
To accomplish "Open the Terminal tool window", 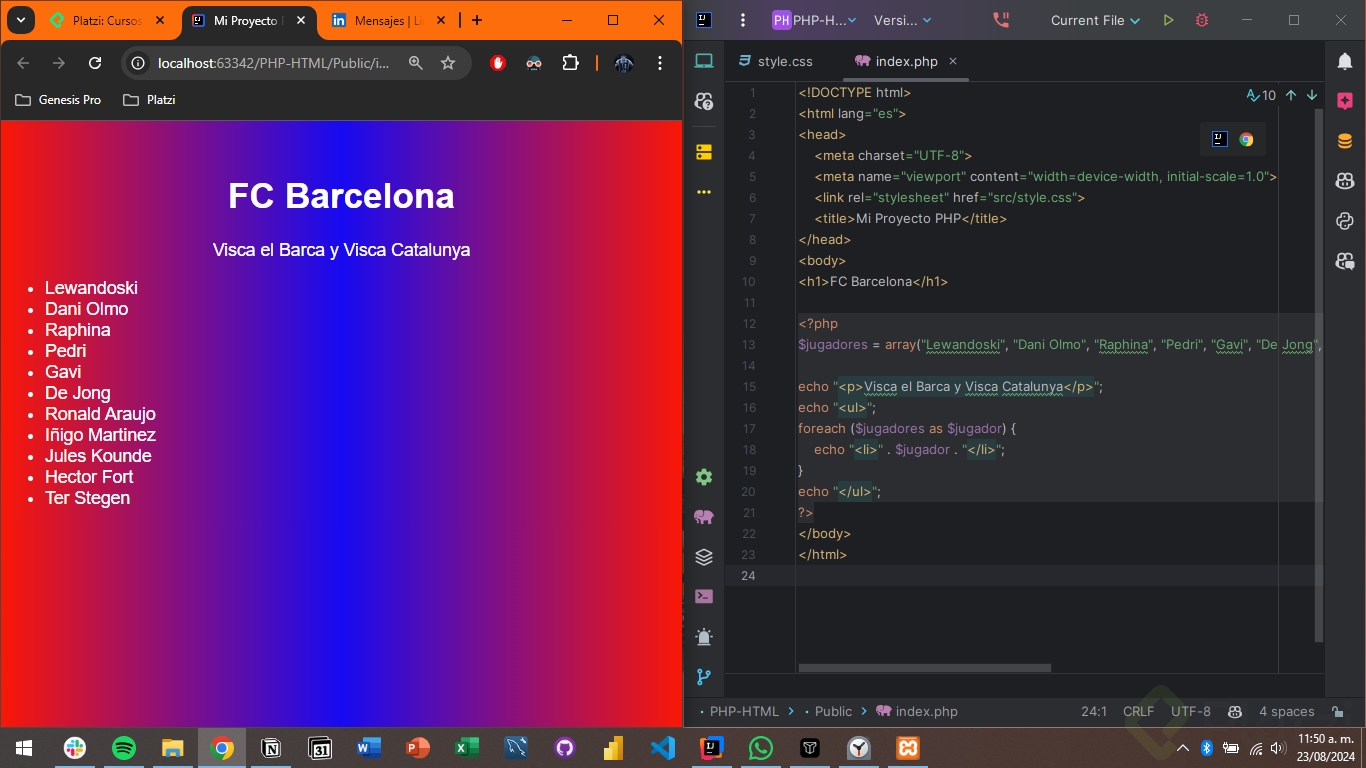I will [704, 597].
